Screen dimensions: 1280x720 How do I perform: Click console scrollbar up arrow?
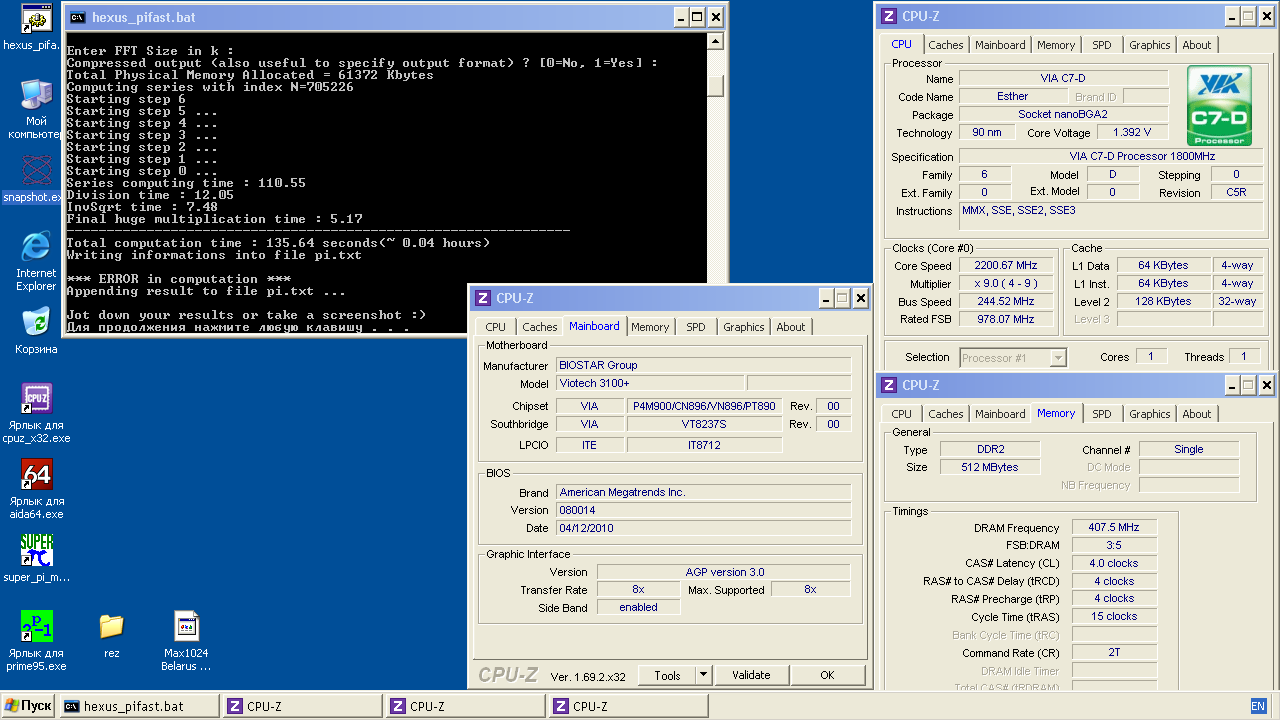point(715,41)
